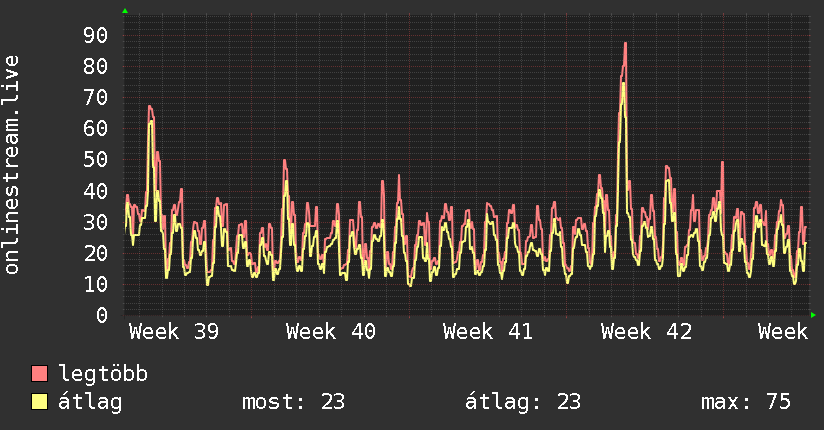Click the Week 39 axis label
Image resolution: width=824 pixels, height=430 pixels.
174,332
